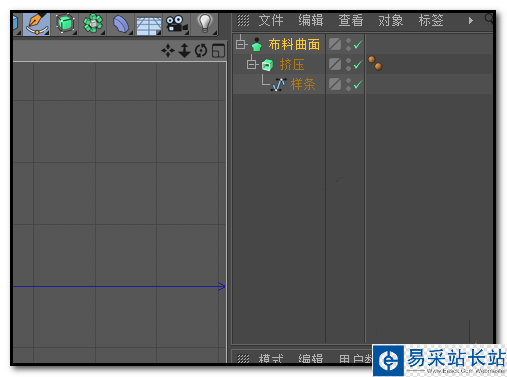The width and height of the screenshot is (507, 377).
Task: Expand more menus with the right arrow
Action: tap(471, 21)
